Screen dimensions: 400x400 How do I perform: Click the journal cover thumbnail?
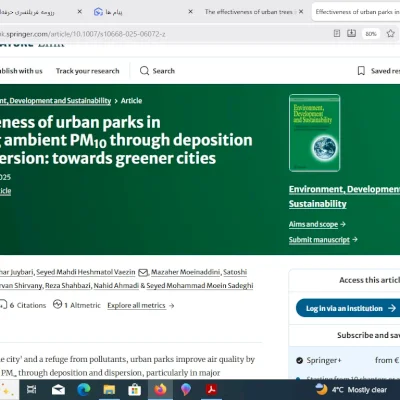(315, 133)
